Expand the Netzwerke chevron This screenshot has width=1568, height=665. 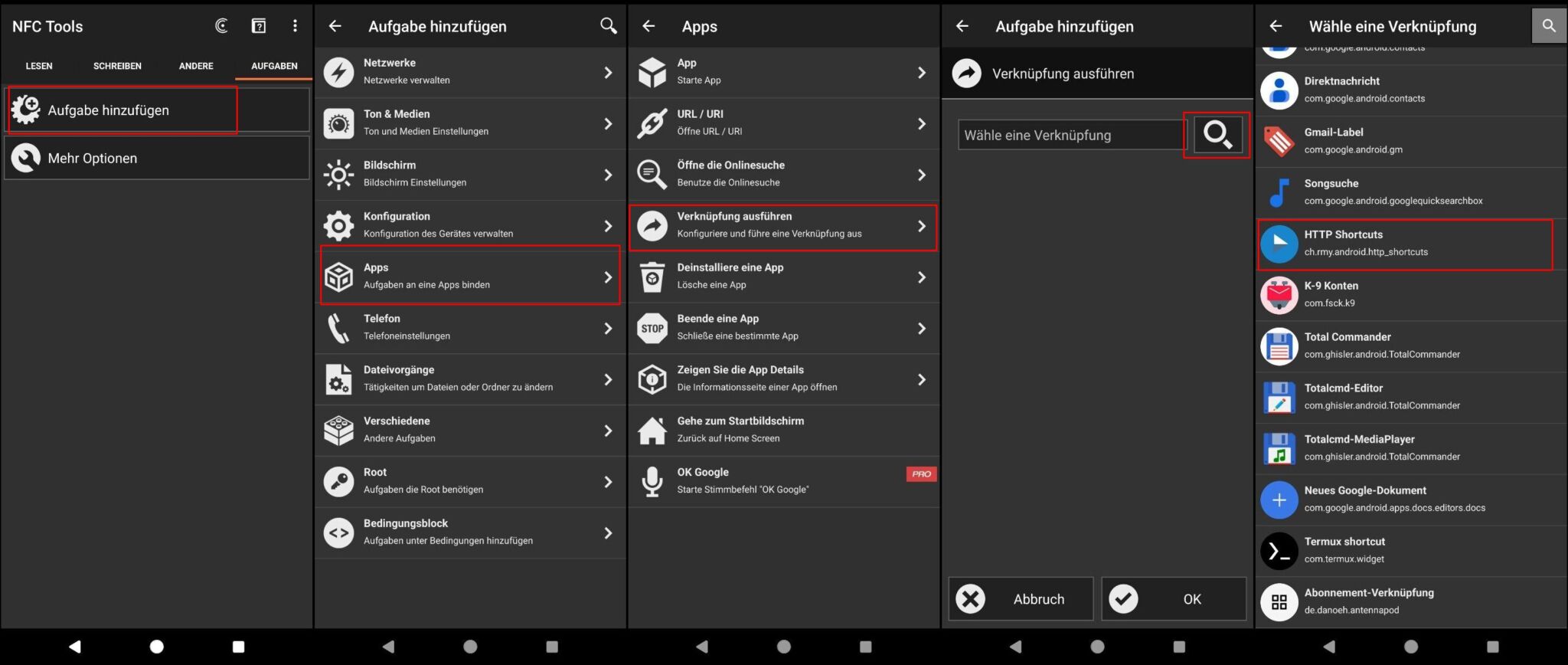[x=608, y=72]
